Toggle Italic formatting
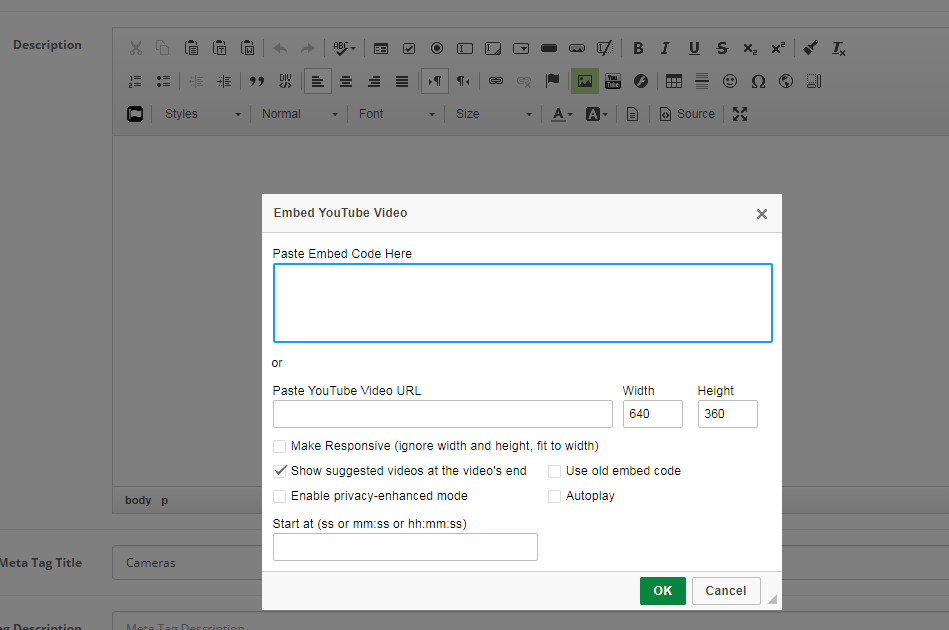This screenshot has height=630, width=949. point(666,48)
